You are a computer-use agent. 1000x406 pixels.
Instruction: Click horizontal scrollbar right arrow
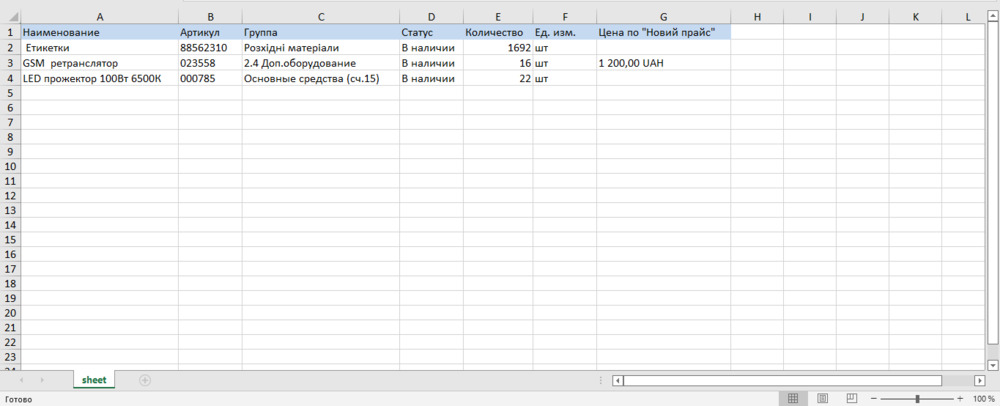tap(979, 381)
